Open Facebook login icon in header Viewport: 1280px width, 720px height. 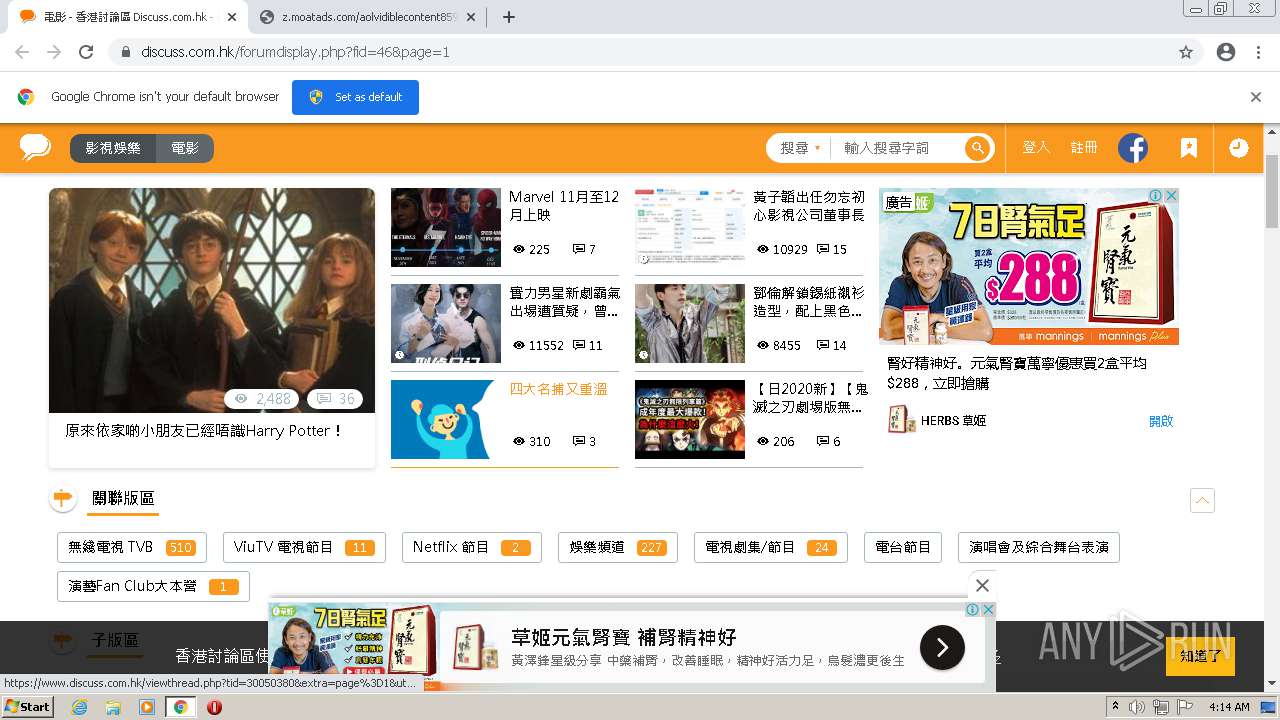point(1132,148)
